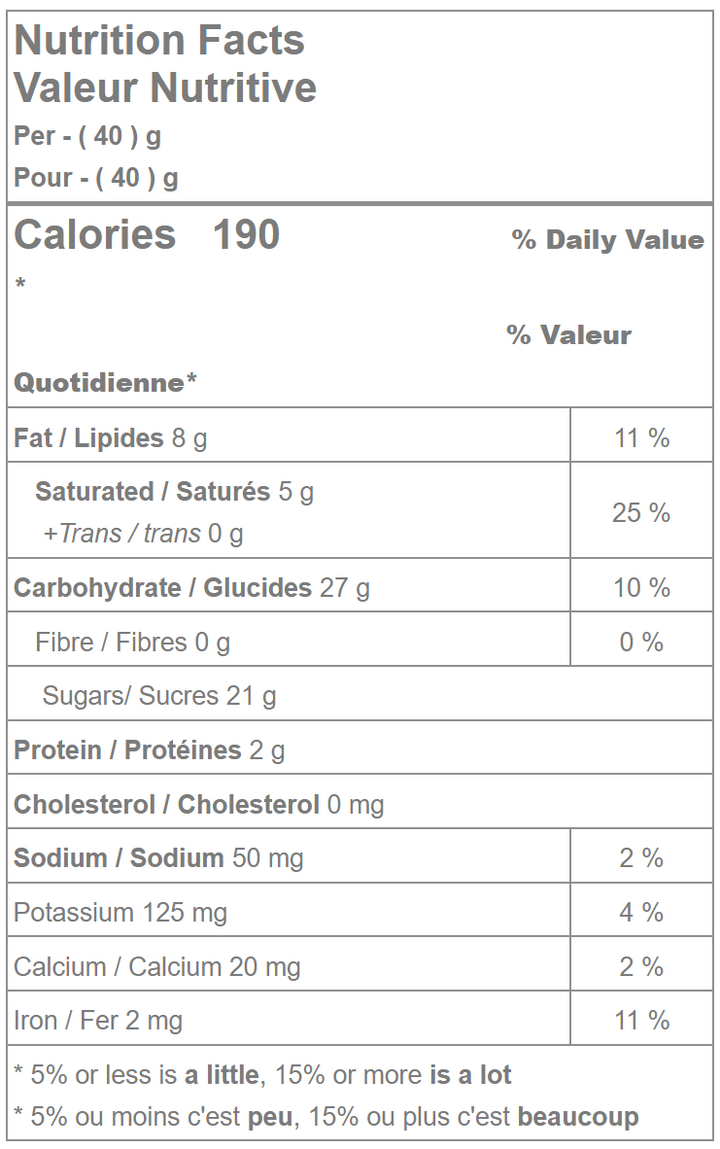Click the % Daily Value header
Screen dimensions: 720x1149
607,240
